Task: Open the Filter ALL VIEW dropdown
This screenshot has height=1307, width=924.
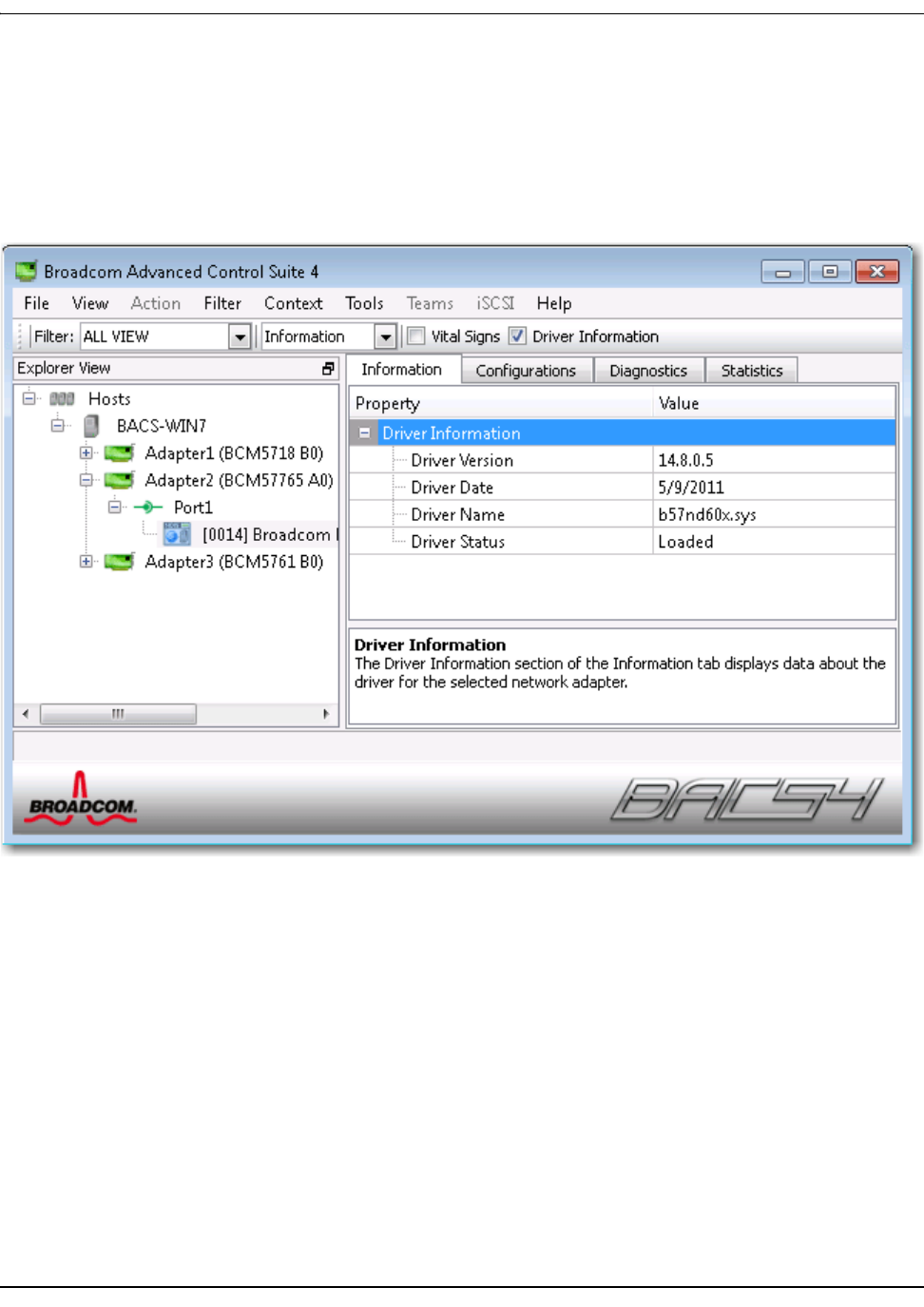Action: click(x=240, y=336)
